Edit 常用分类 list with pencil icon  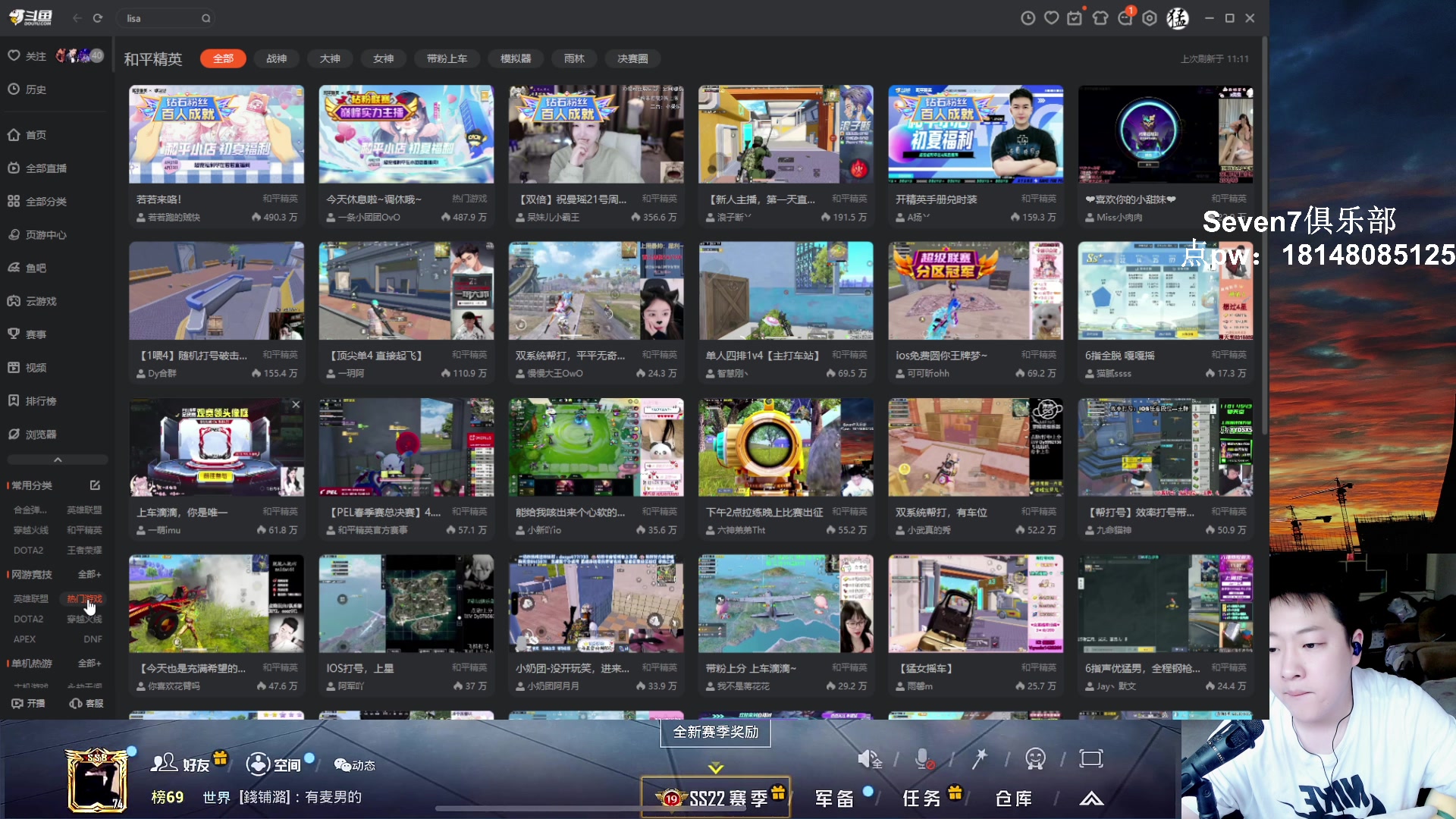(x=95, y=485)
